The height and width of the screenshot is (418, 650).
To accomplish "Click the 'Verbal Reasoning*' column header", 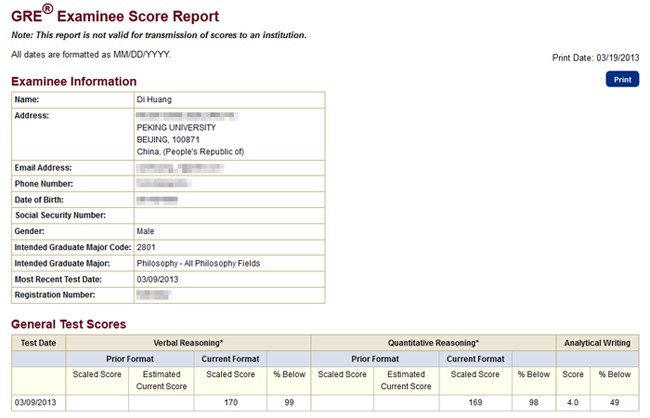I will click(x=188, y=343).
